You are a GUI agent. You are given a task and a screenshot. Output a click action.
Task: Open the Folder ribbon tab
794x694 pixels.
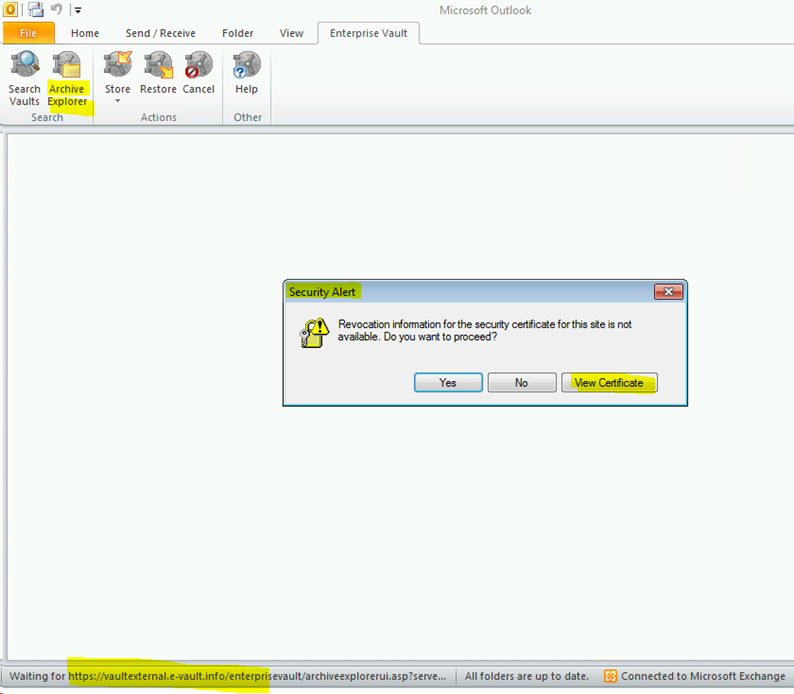click(x=238, y=33)
